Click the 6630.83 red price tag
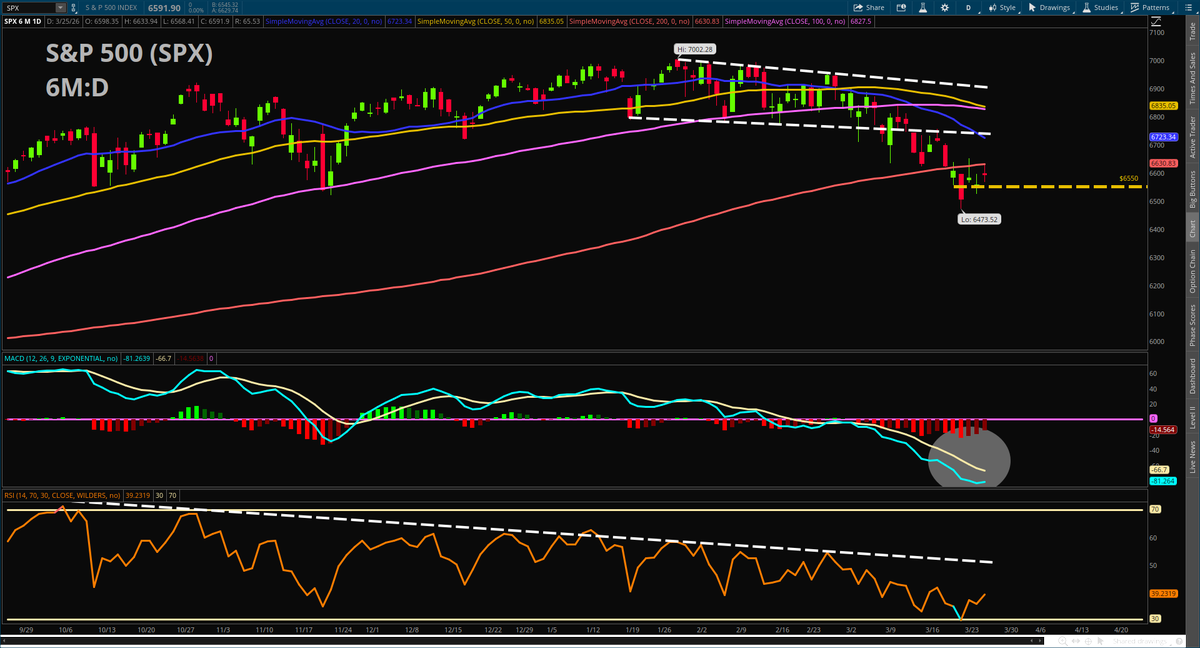The width and height of the screenshot is (1200, 648). click(1162, 163)
